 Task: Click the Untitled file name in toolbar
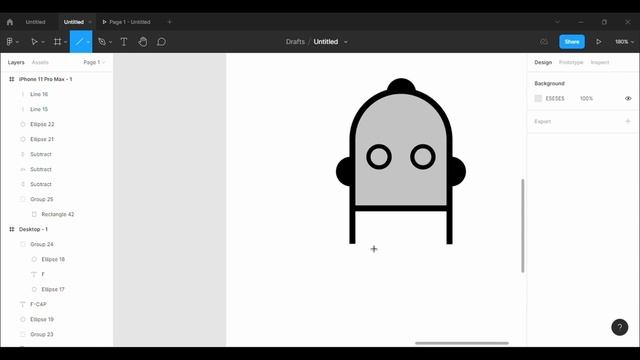(326, 42)
